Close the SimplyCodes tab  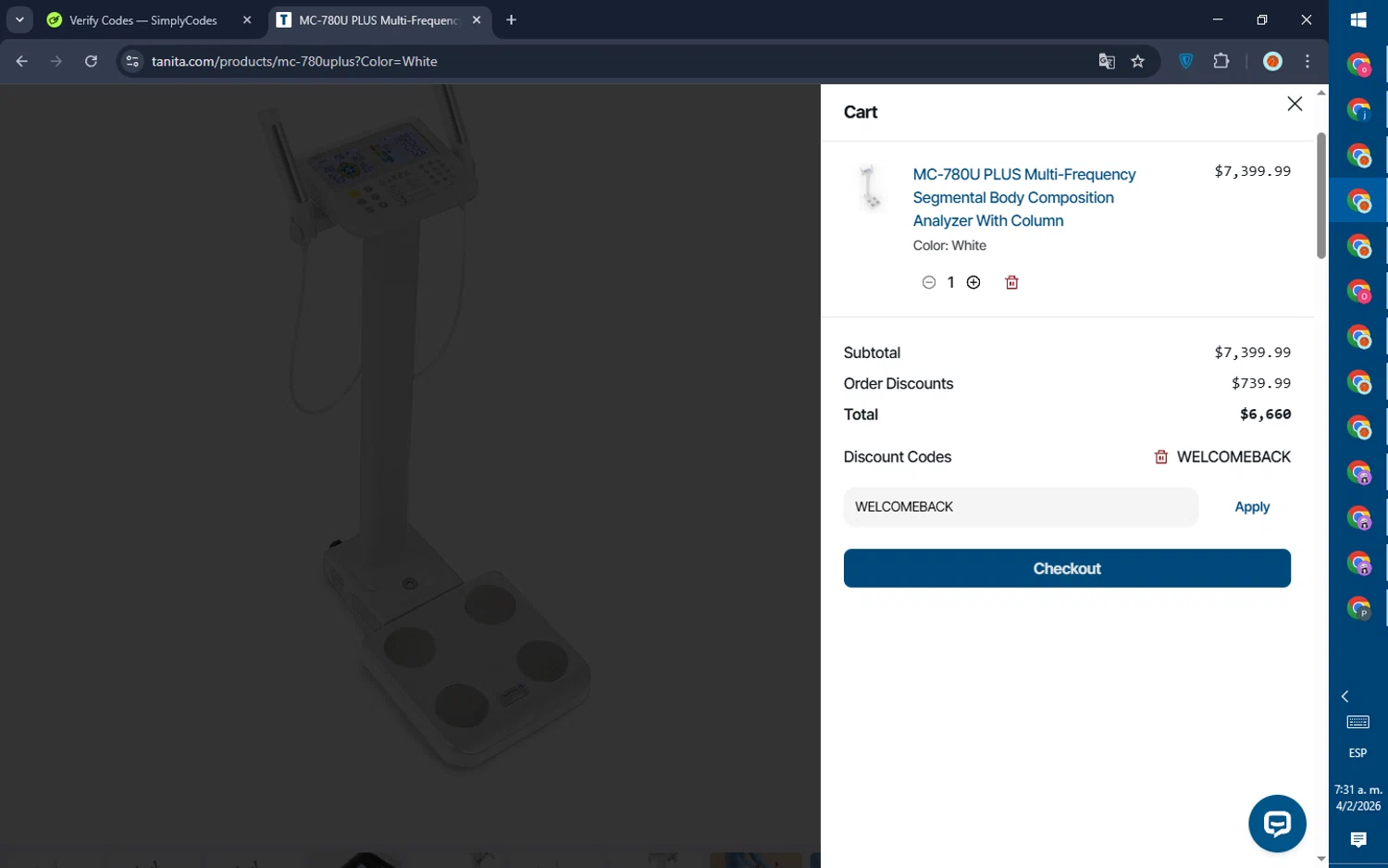[247, 20]
